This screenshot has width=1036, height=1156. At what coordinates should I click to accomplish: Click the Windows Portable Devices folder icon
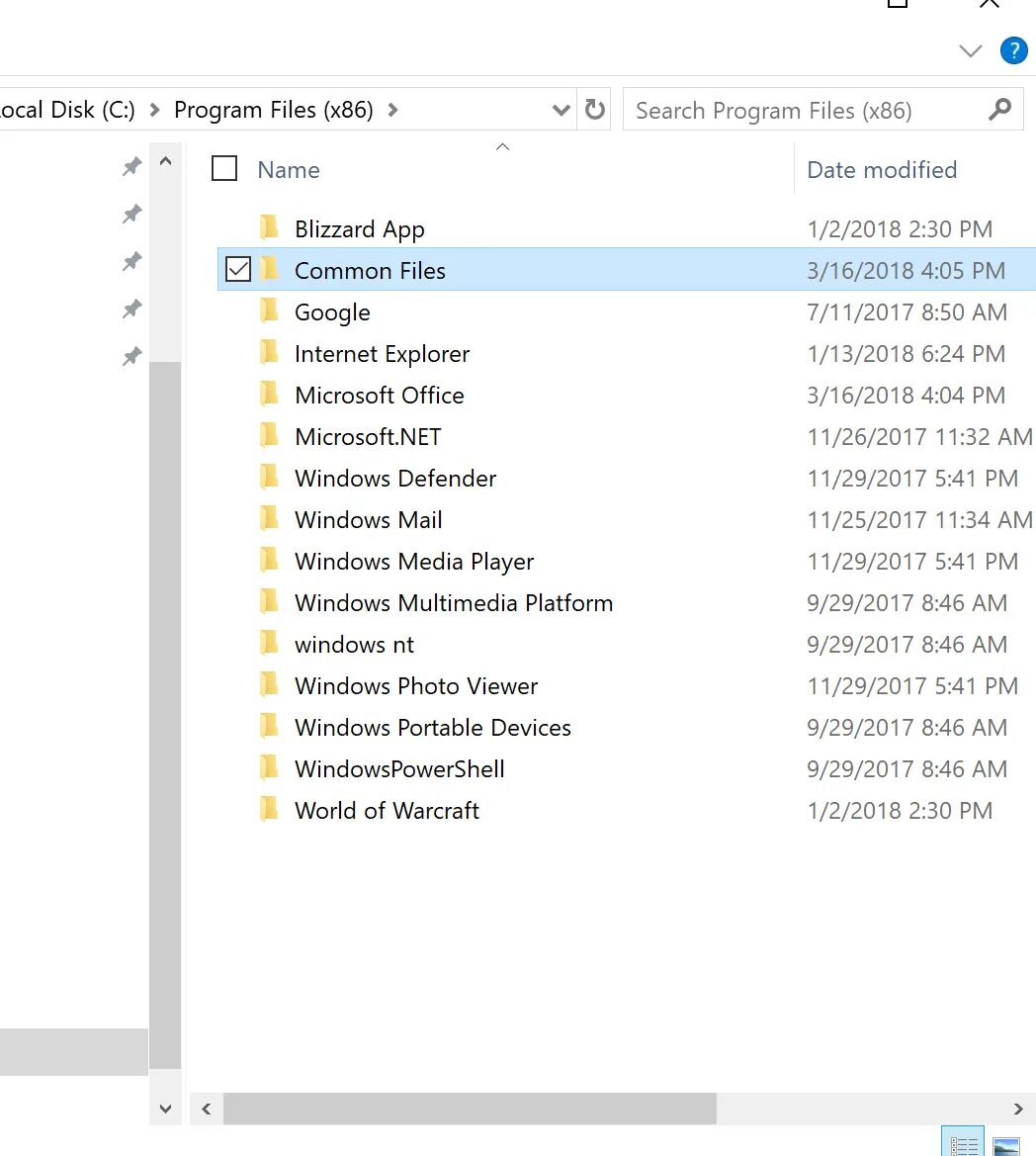pyautogui.click(x=270, y=726)
